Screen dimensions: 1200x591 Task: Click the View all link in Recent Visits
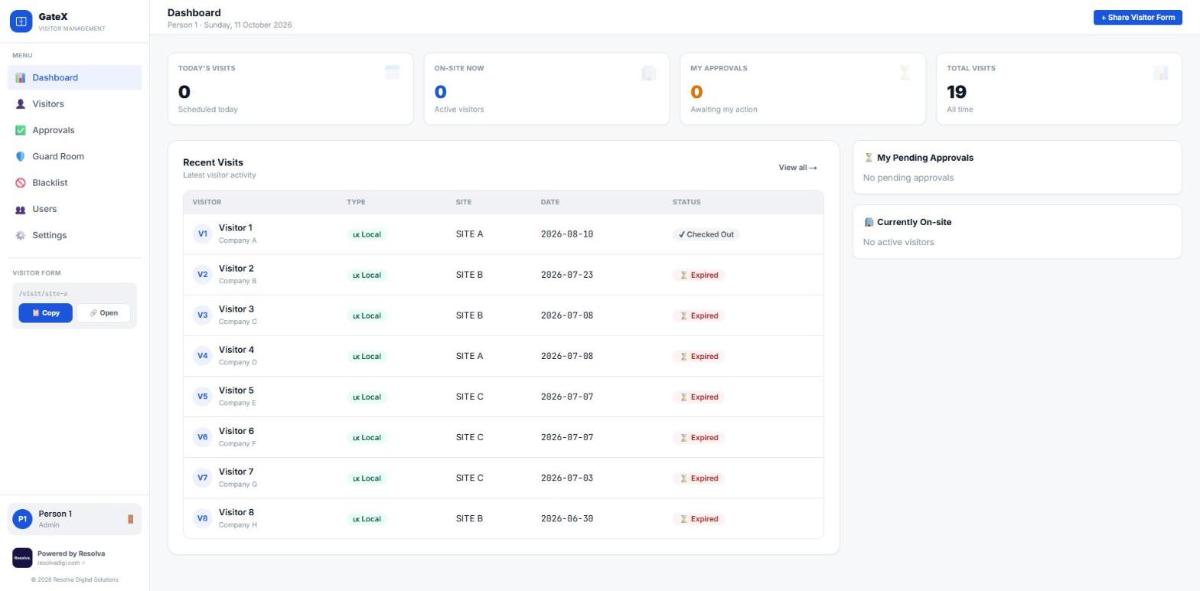click(x=798, y=167)
